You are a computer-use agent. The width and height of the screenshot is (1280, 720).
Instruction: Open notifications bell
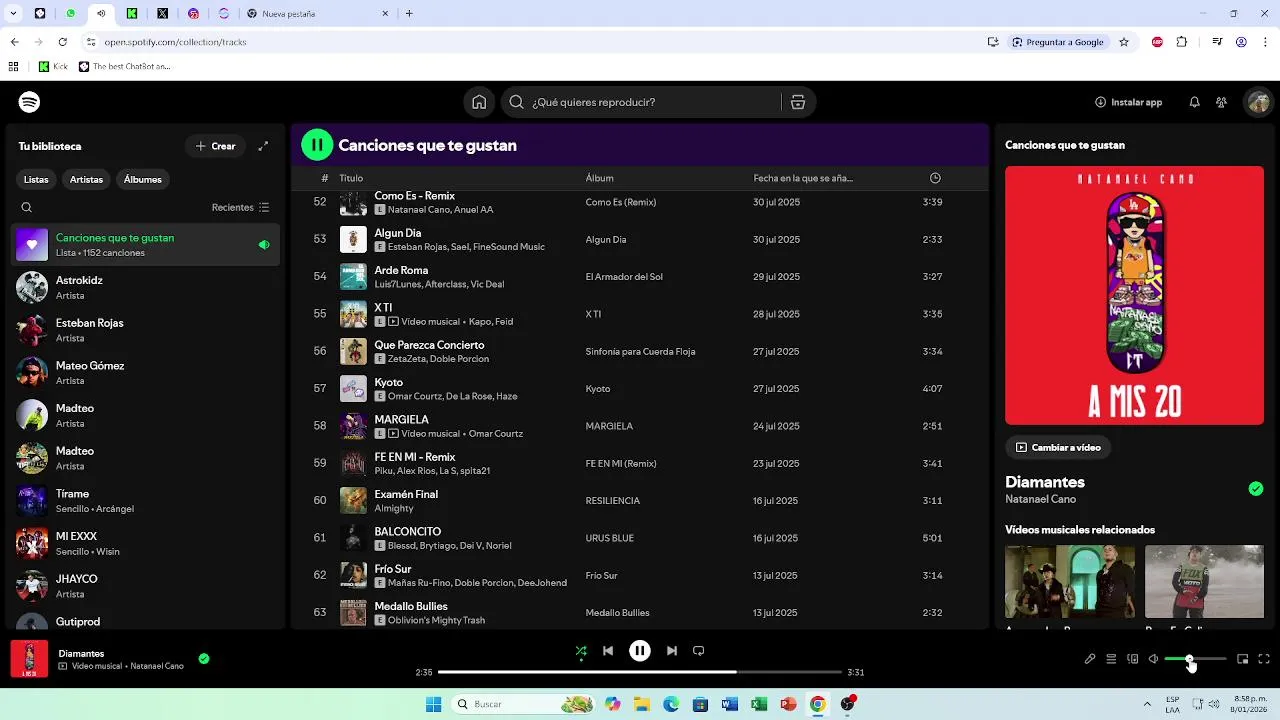click(1194, 102)
